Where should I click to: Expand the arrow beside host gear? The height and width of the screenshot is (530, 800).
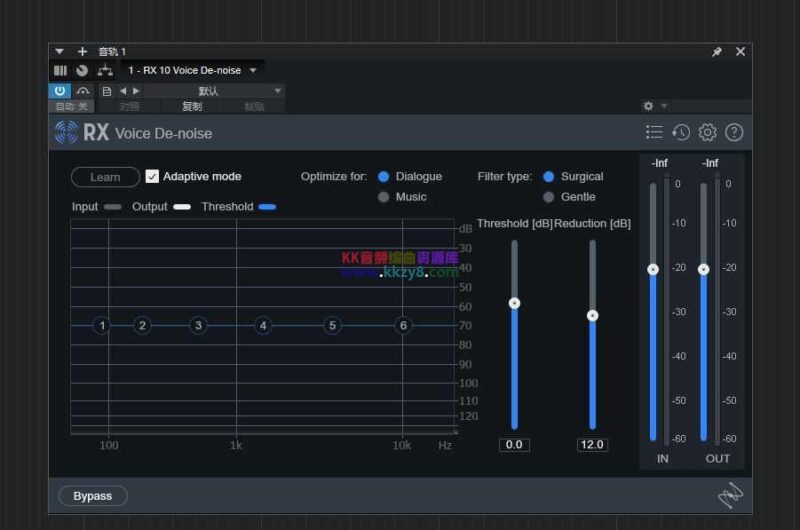664,106
